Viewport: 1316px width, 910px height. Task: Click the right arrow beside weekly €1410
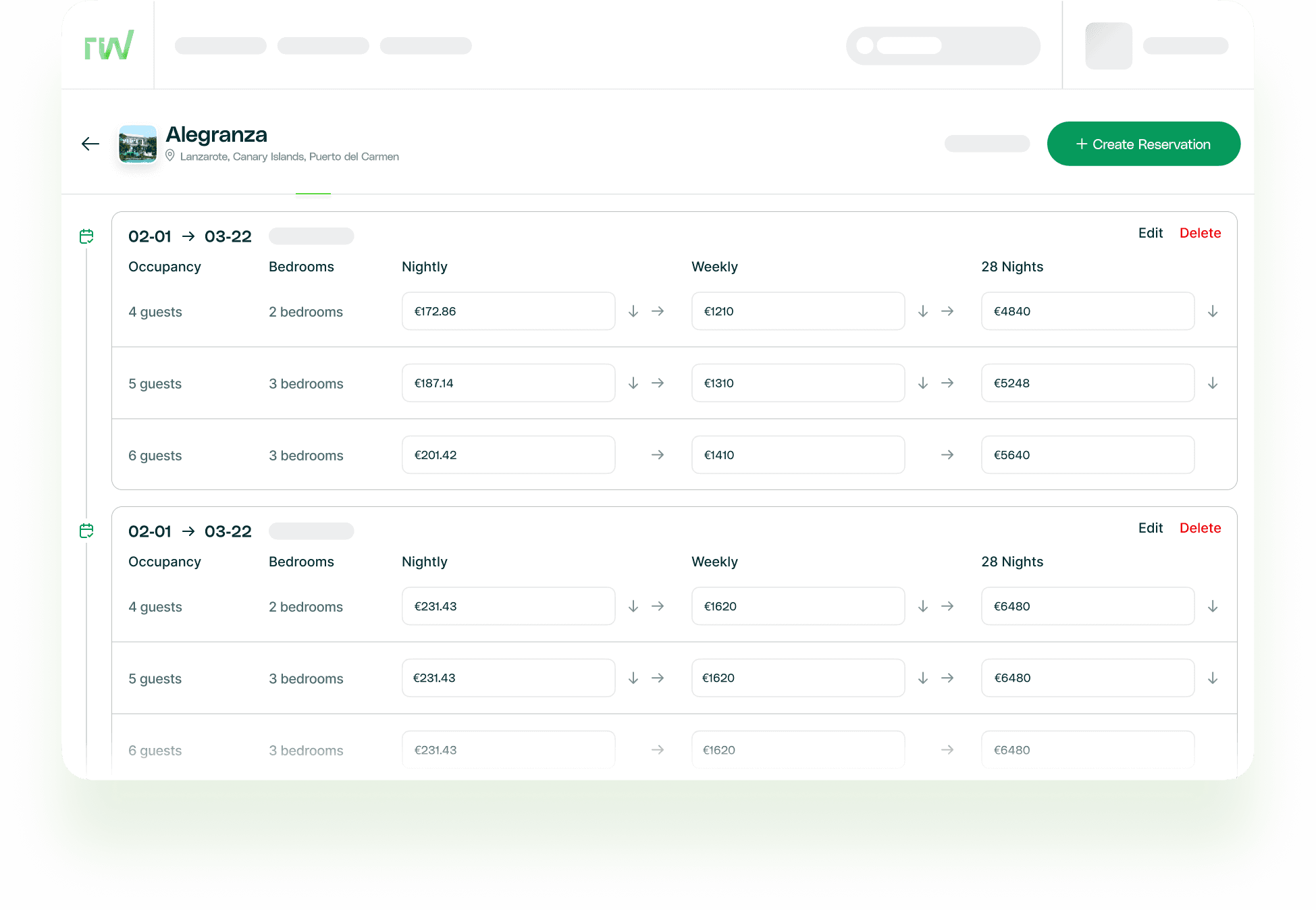click(947, 455)
